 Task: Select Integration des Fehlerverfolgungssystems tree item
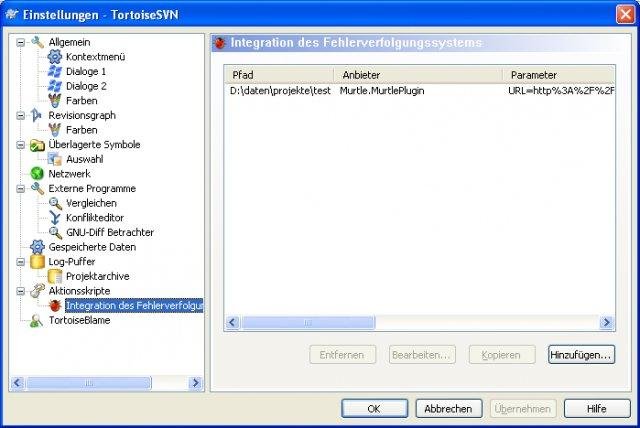click(x=134, y=305)
